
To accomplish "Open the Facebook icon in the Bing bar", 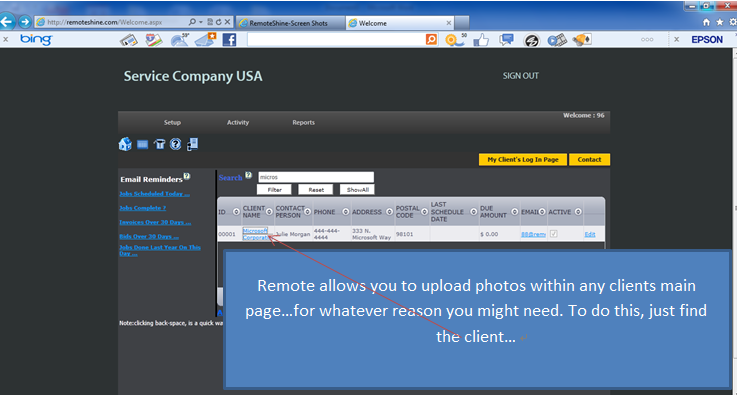I will (229, 40).
